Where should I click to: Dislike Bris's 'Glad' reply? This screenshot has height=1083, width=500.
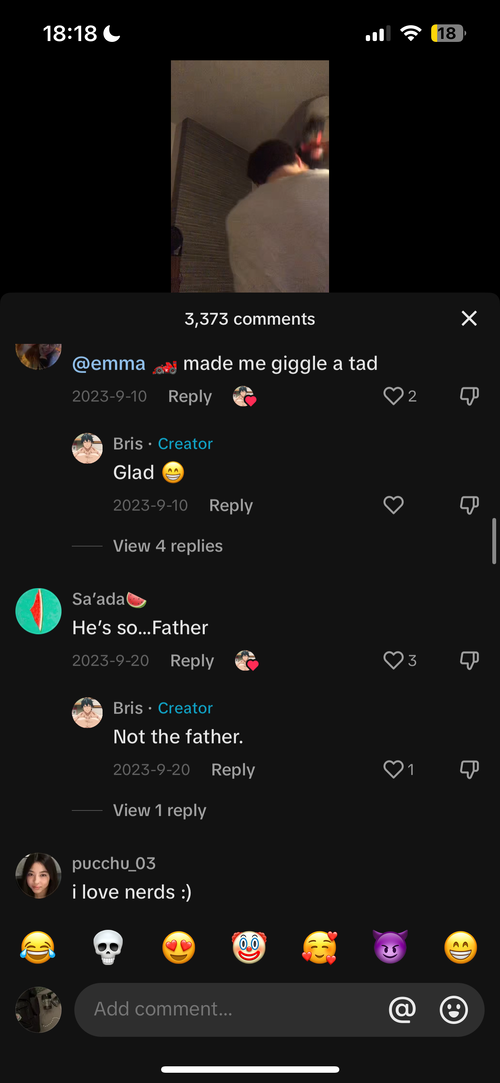coord(469,506)
